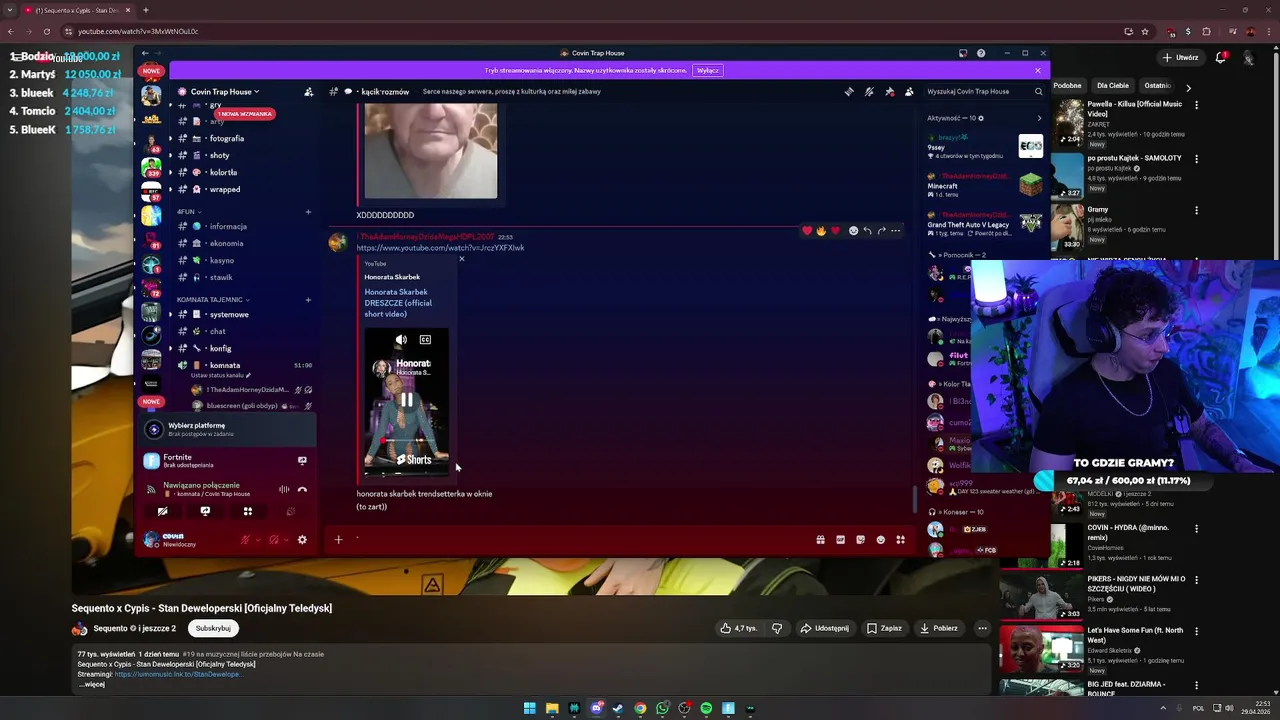Open the Discord help question mark icon
The height and width of the screenshot is (720, 1280).
[x=981, y=53]
